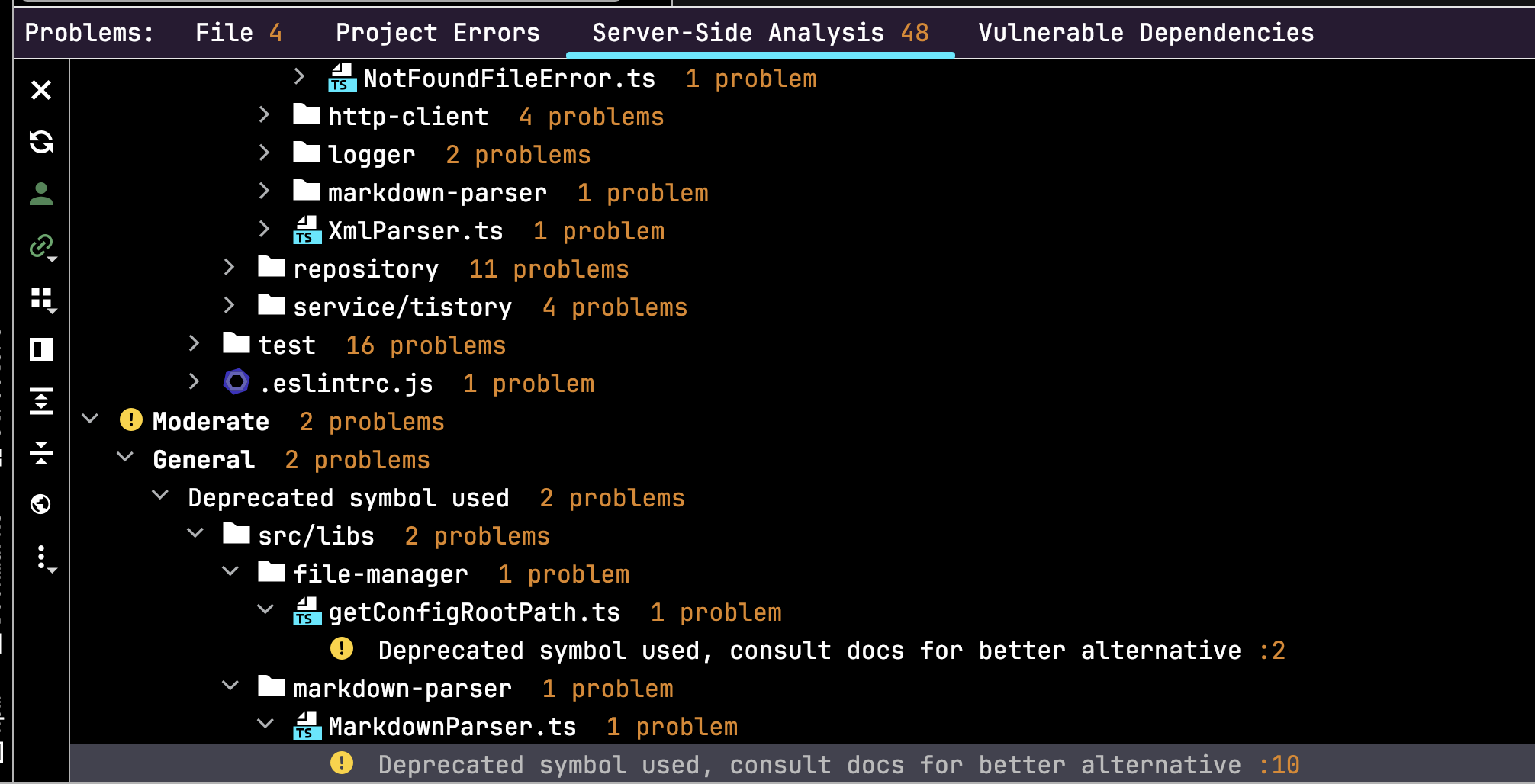The height and width of the screenshot is (784, 1535).
Task: Open the Project Errors tab
Action: click(437, 32)
